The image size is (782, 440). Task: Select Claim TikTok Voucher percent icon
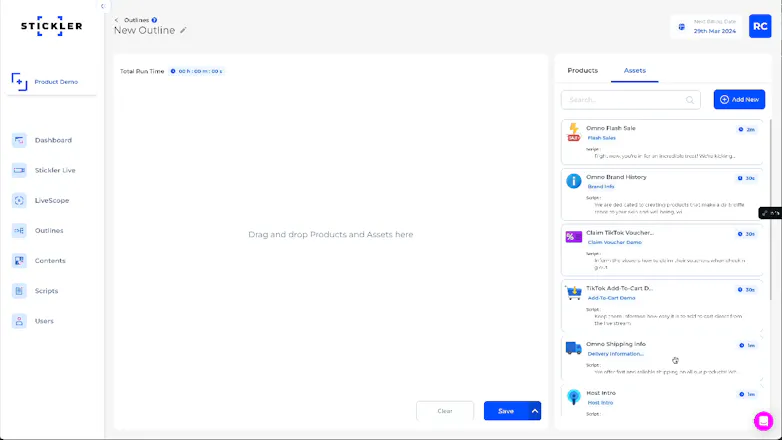click(574, 236)
